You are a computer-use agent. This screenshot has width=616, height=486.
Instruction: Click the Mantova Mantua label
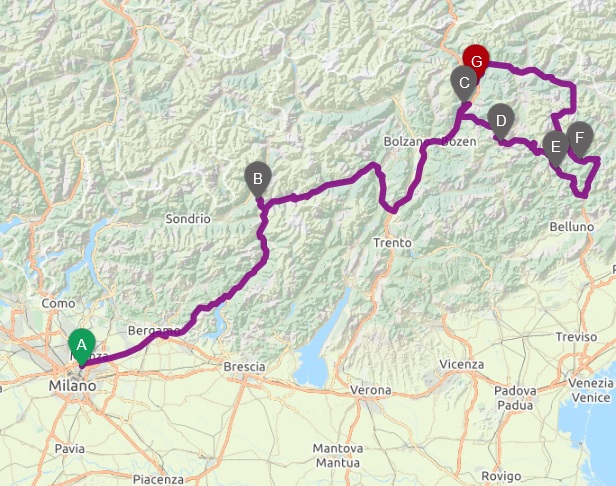pyautogui.click(x=338, y=455)
